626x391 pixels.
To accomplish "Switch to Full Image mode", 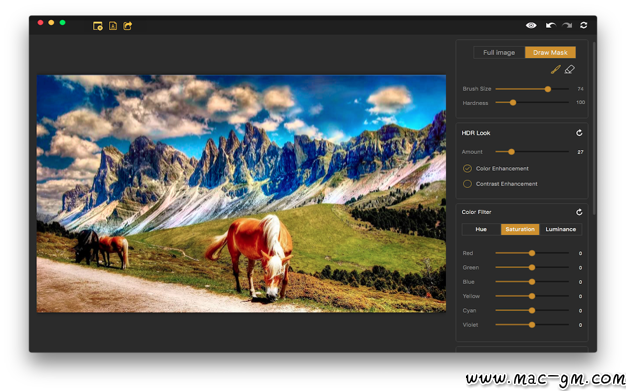I will 499,52.
